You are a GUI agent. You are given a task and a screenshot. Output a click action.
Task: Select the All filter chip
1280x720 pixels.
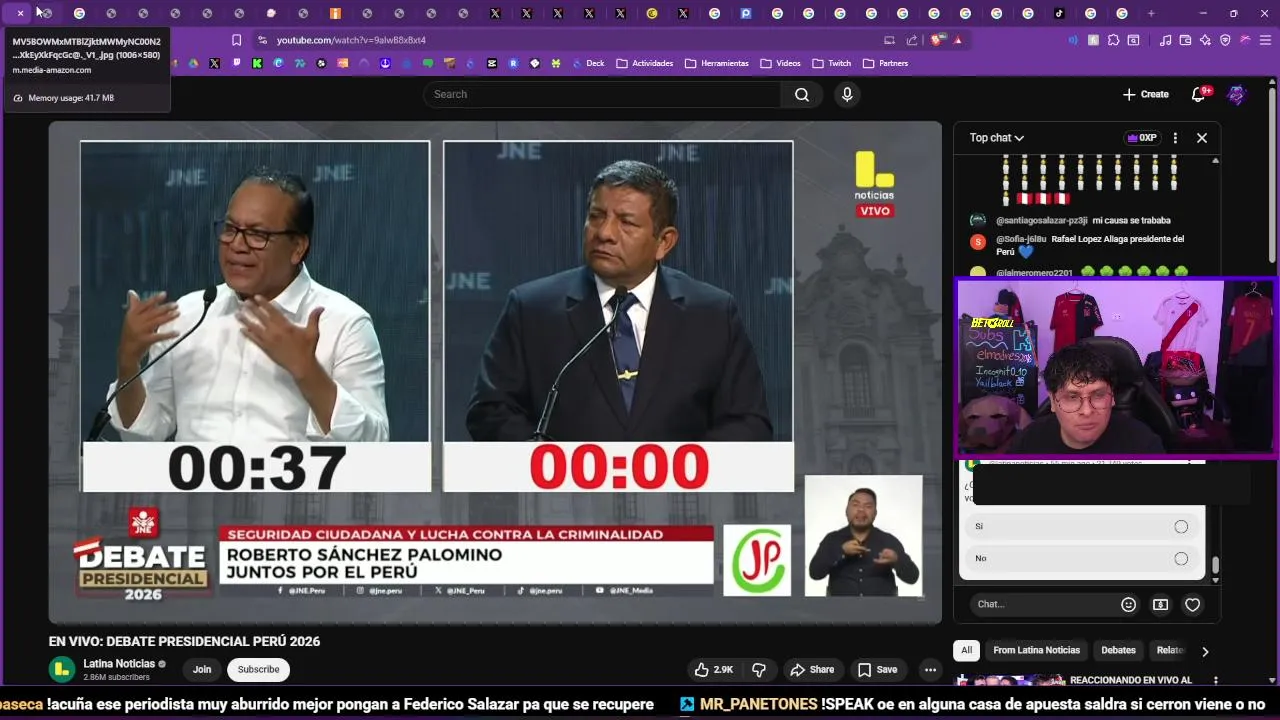(966, 650)
